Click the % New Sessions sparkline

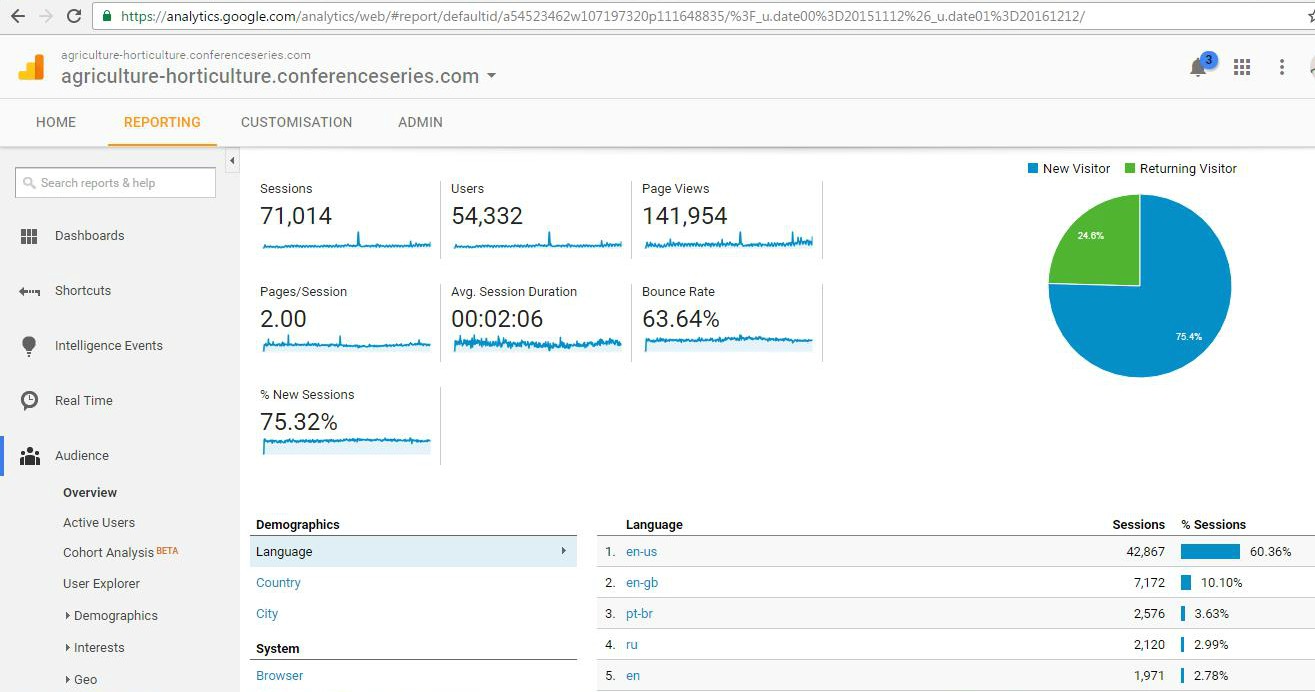tap(346, 444)
